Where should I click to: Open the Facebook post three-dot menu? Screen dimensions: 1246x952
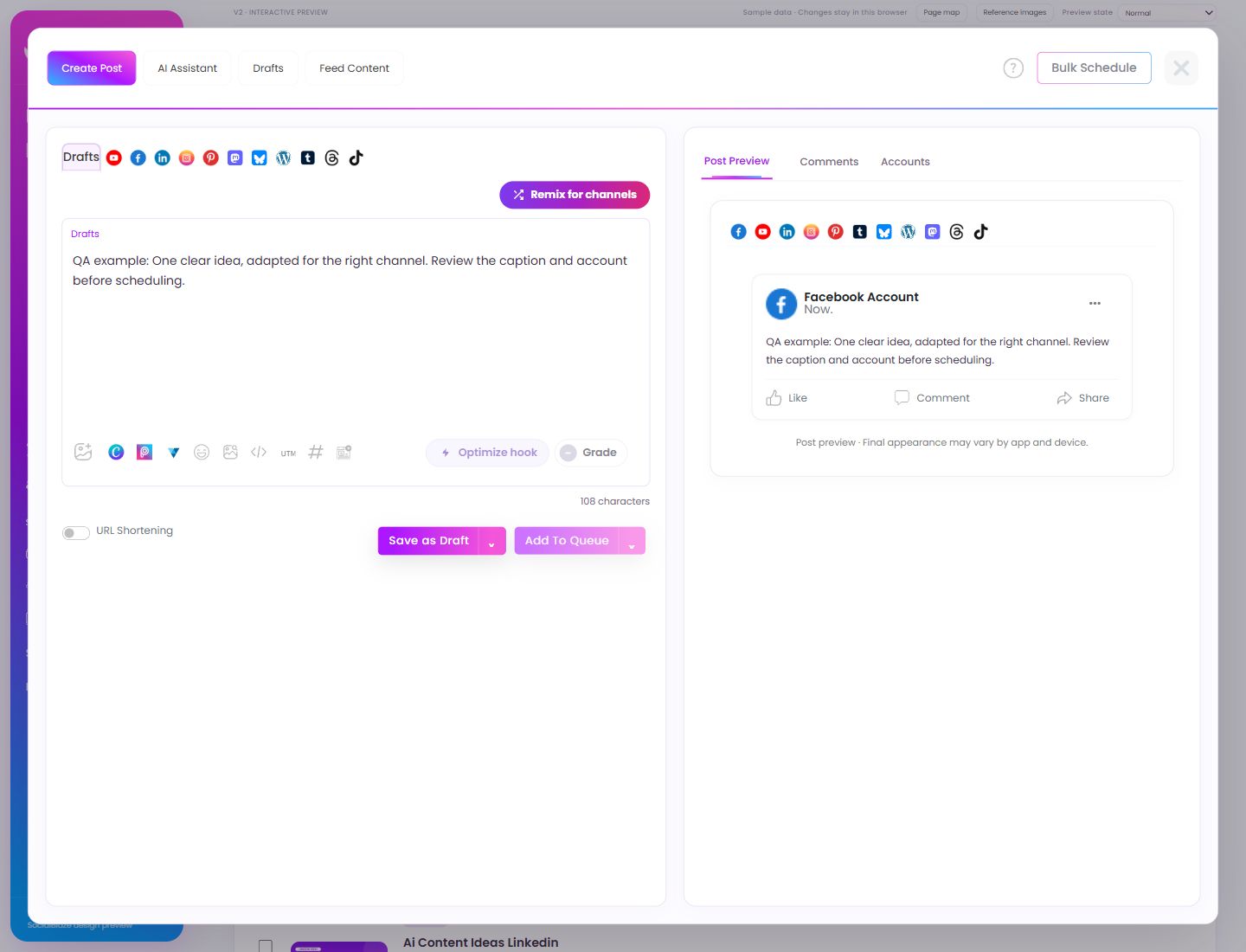point(1095,303)
